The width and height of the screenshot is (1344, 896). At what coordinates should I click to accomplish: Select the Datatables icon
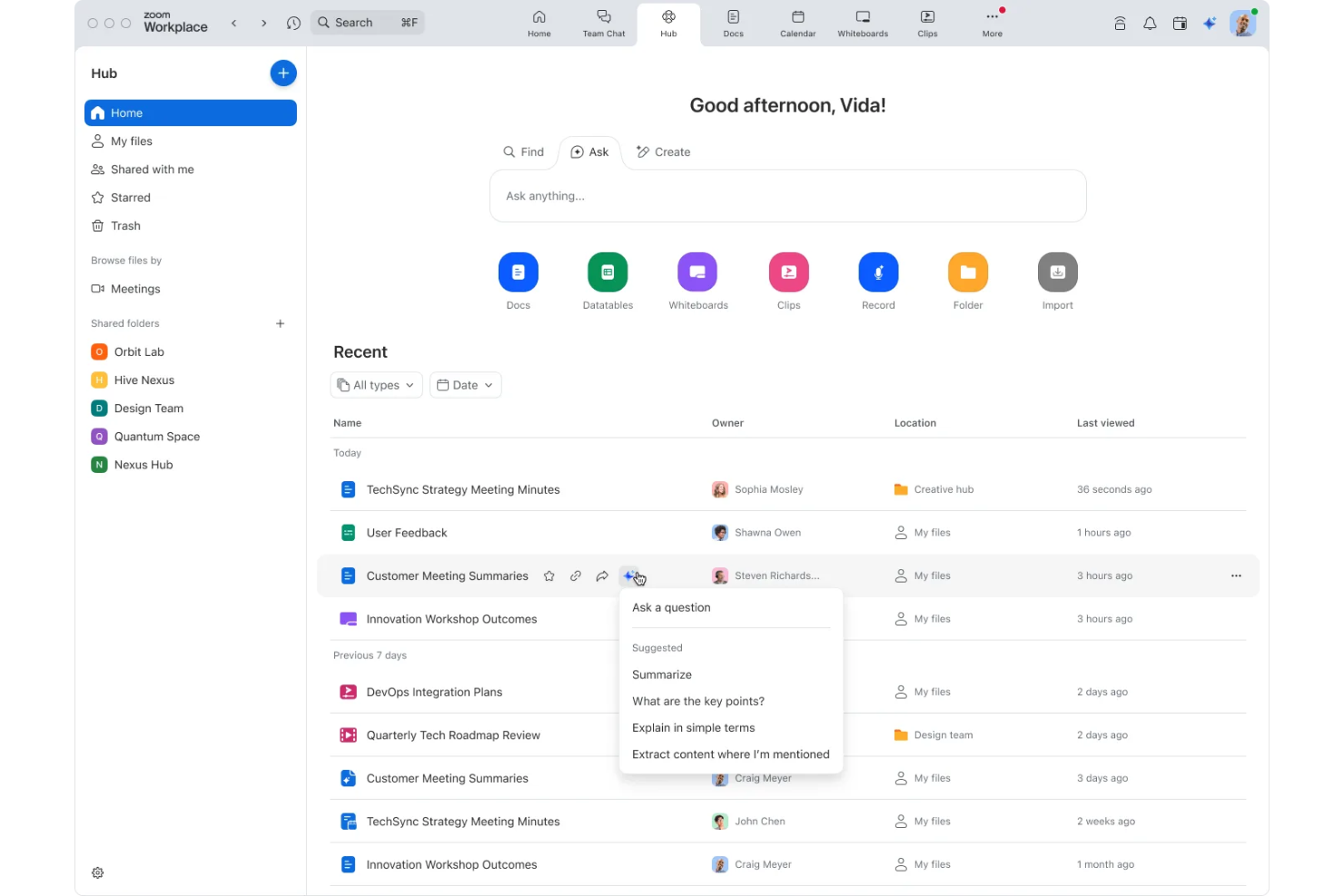click(x=608, y=271)
